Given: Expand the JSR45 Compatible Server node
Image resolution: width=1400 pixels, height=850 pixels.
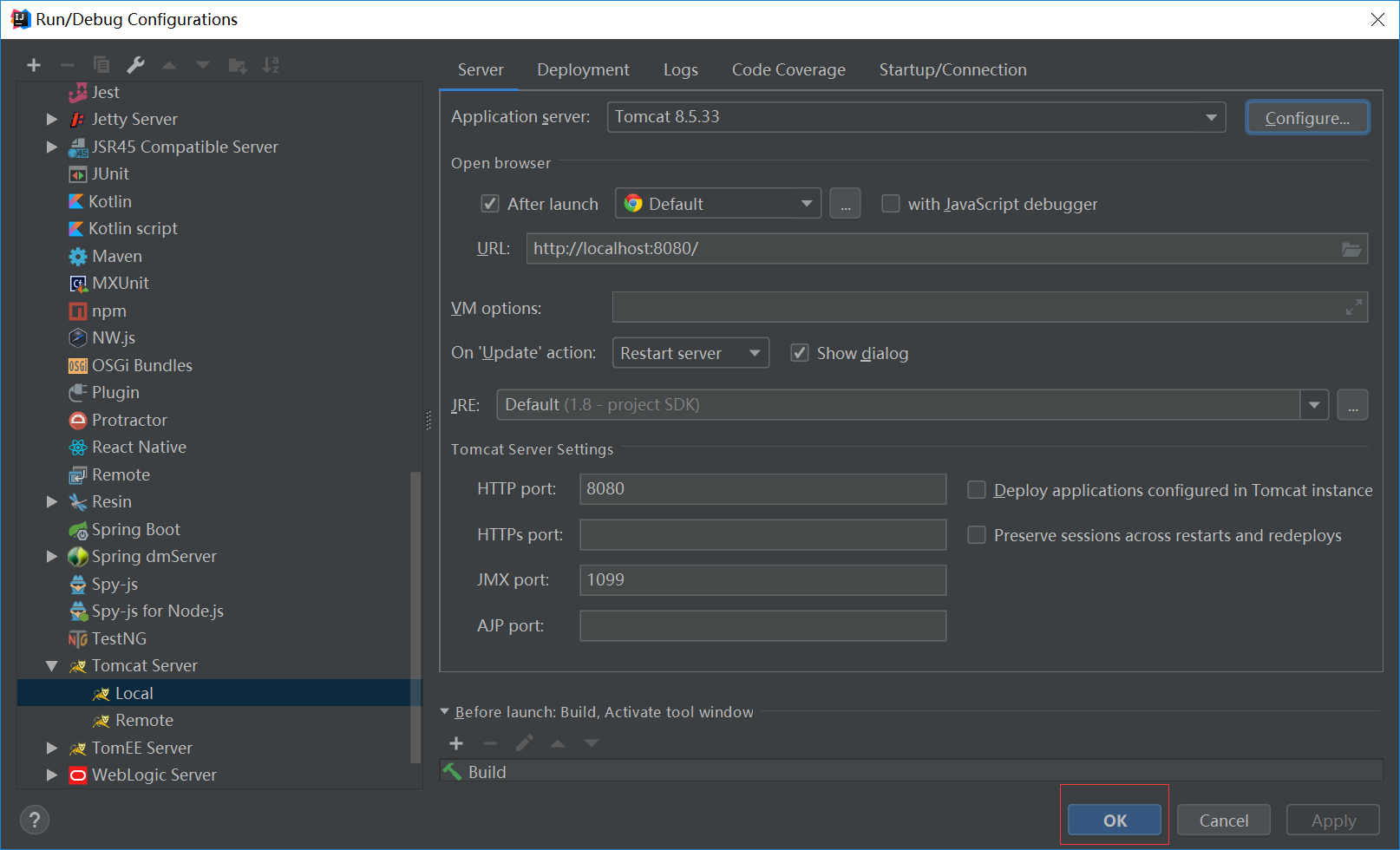Looking at the screenshot, I should pyautogui.click(x=52, y=147).
